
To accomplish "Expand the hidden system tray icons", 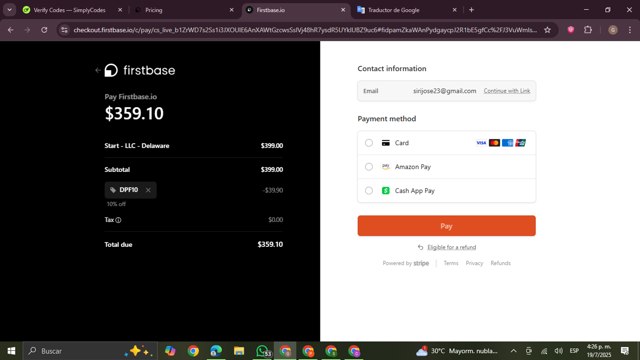I will click(x=513, y=351).
